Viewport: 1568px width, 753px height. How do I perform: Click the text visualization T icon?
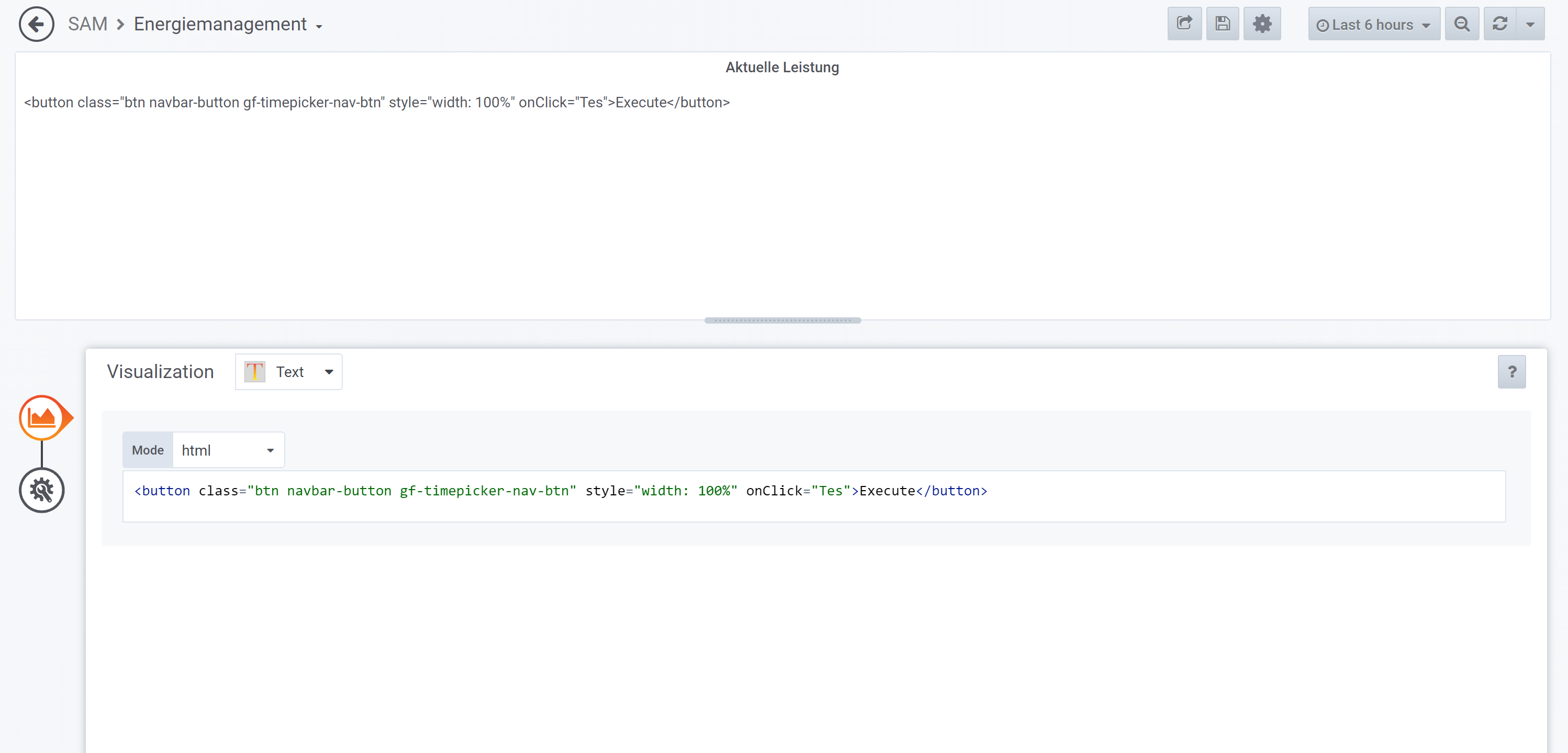(254, 372)
